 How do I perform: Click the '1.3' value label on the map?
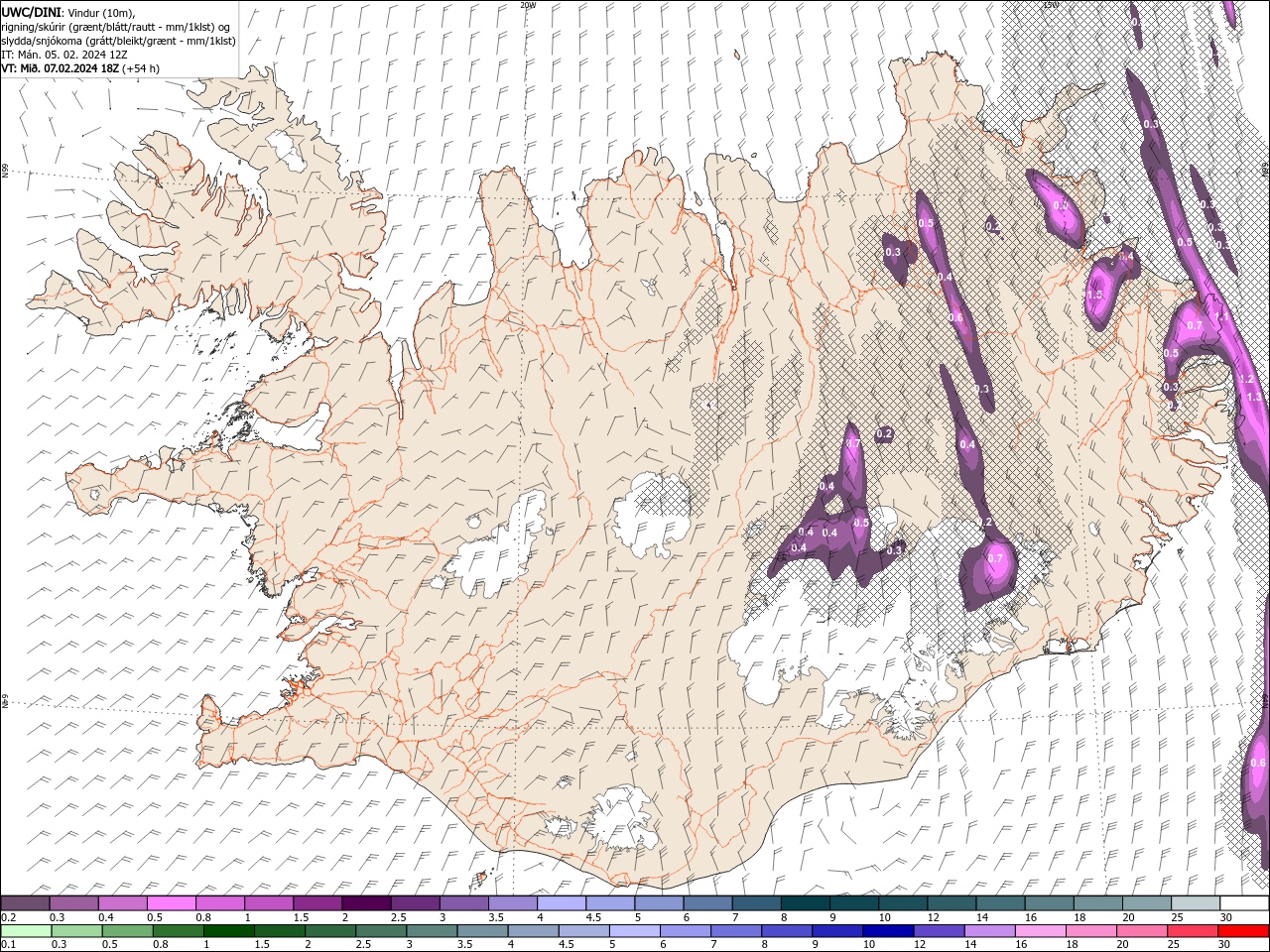coord(1253,397)
